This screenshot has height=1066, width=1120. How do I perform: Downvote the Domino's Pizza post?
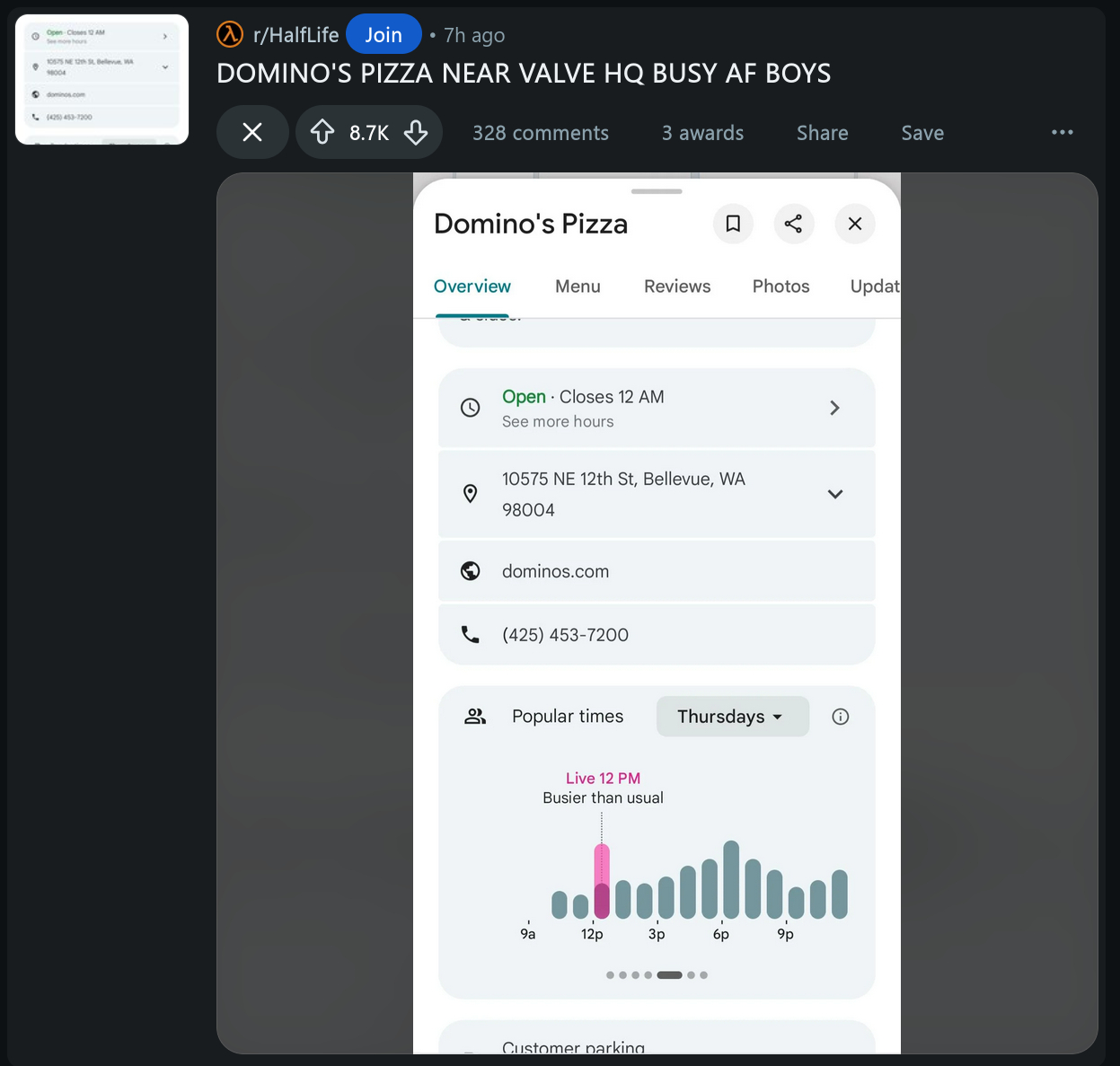[416, 133]
